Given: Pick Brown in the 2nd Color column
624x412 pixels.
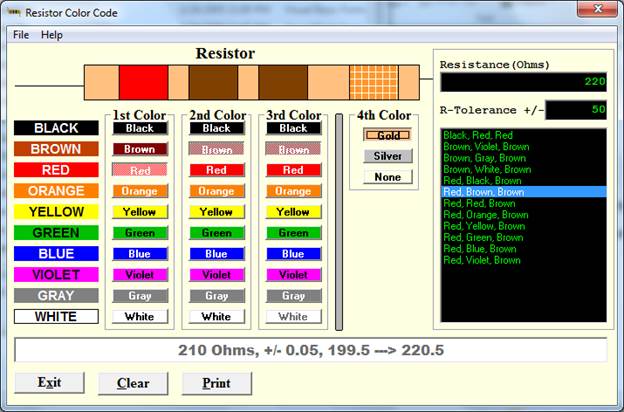Looking at the screenshot, I should (x=216, y=149).
